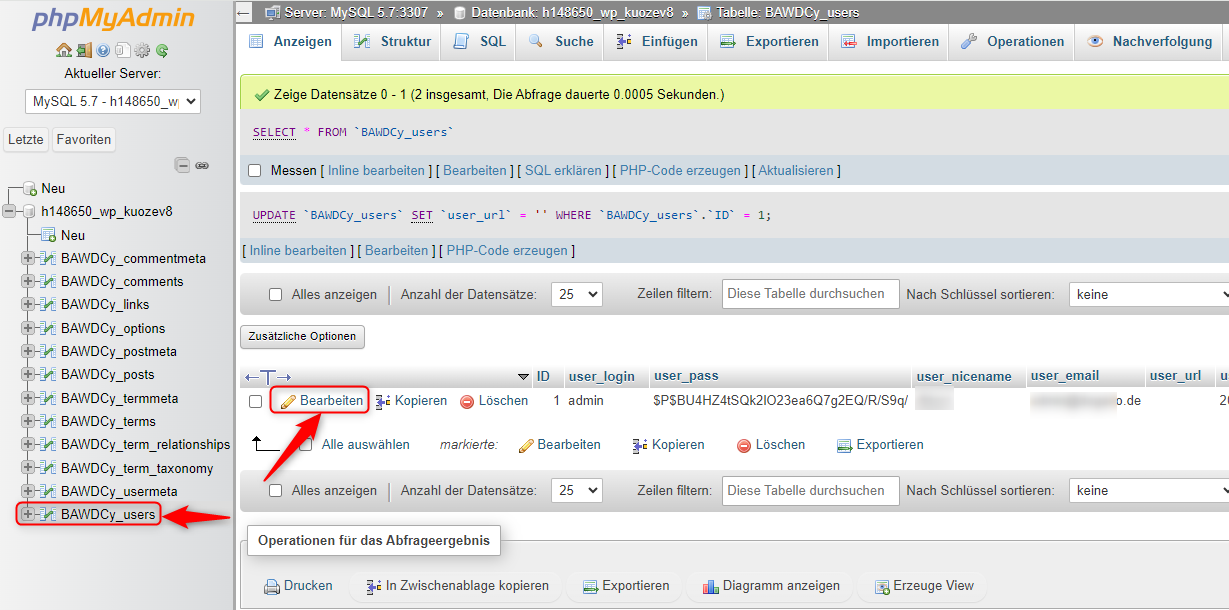Click the PHP-Code erzeugen link under SELECT query
Viewport: 1229px width, 610px height.
click(x=680, y=171)
